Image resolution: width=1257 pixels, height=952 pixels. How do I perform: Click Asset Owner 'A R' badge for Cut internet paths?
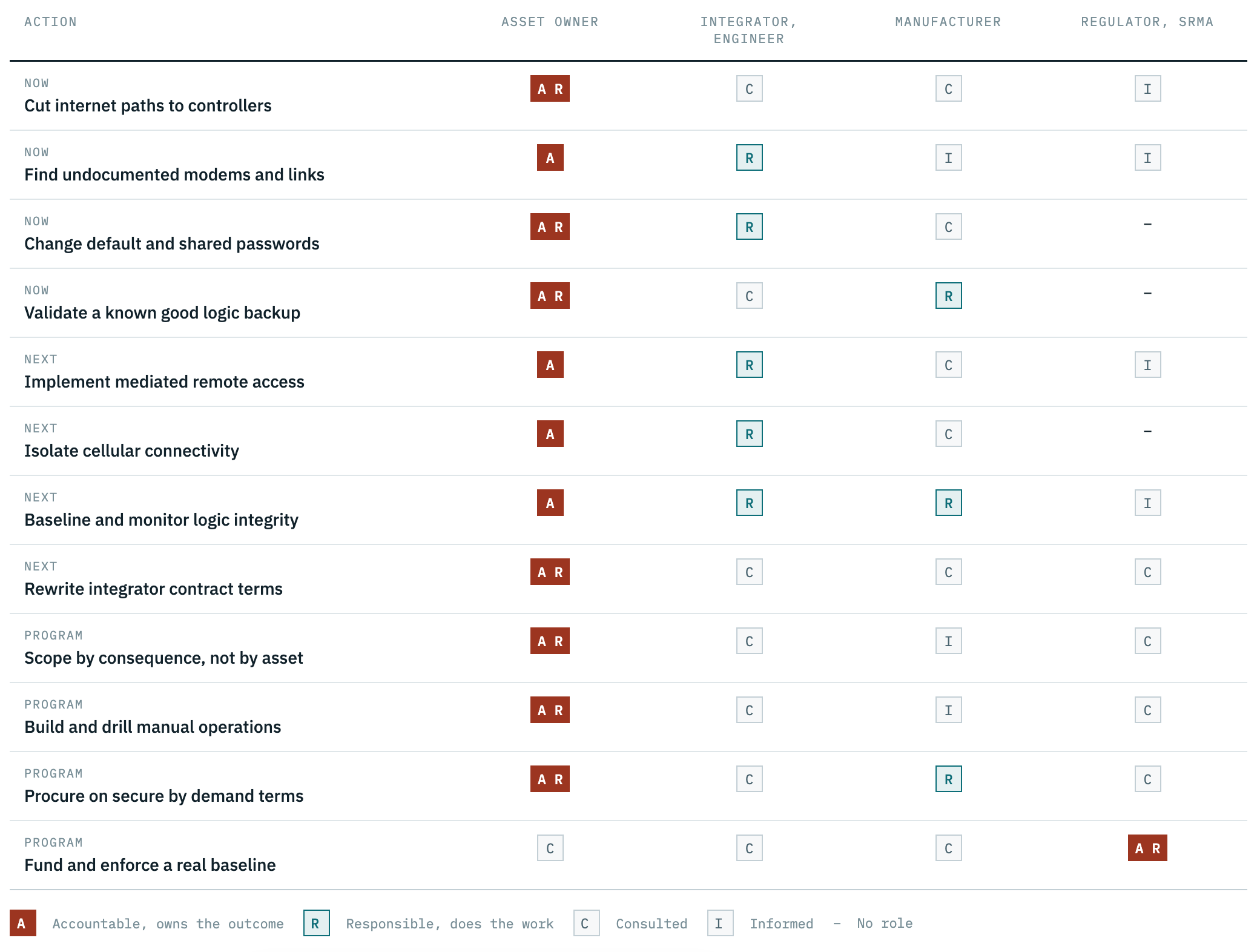[x=550, y=88]
